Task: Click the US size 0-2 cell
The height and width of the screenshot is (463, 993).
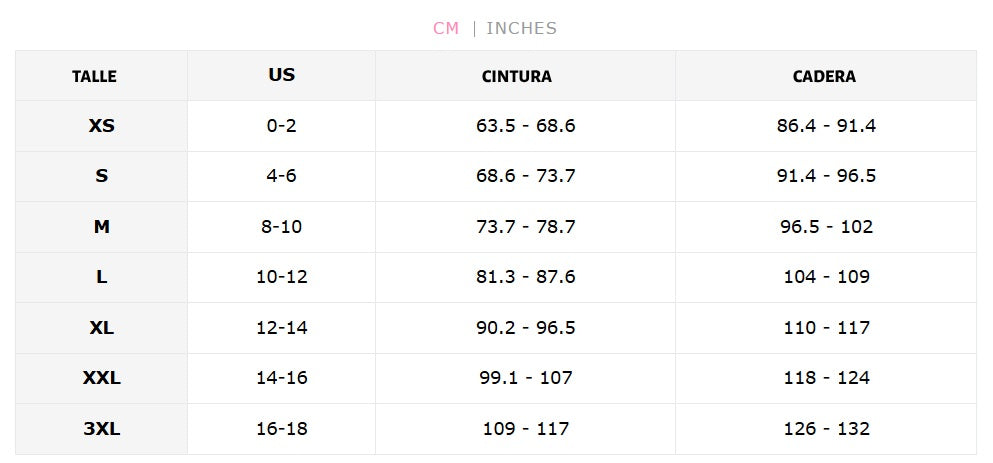Action: [x=281, y=126]
